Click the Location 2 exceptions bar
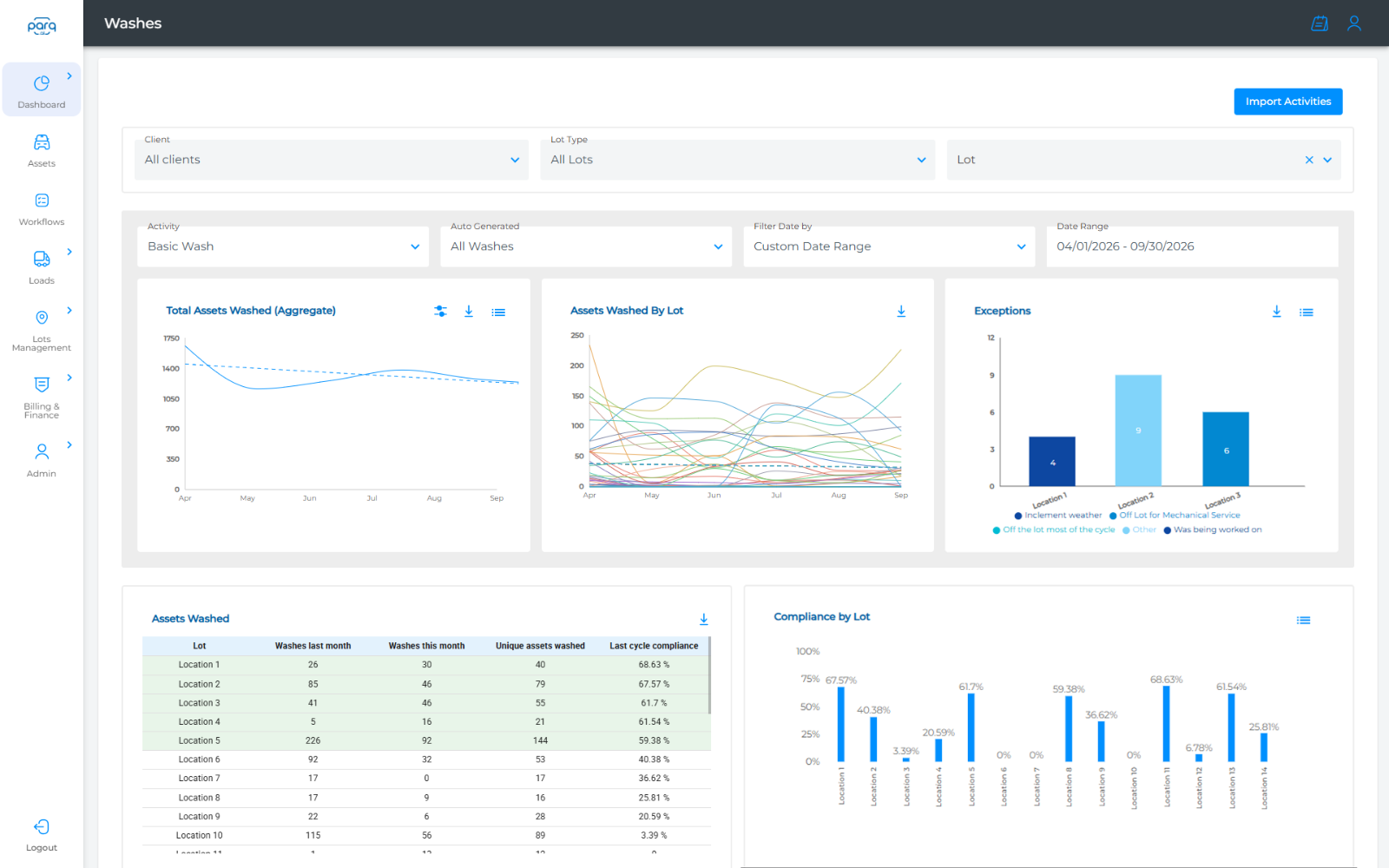The width and height of the screenshot is (1389, 868). (1138, 431)
